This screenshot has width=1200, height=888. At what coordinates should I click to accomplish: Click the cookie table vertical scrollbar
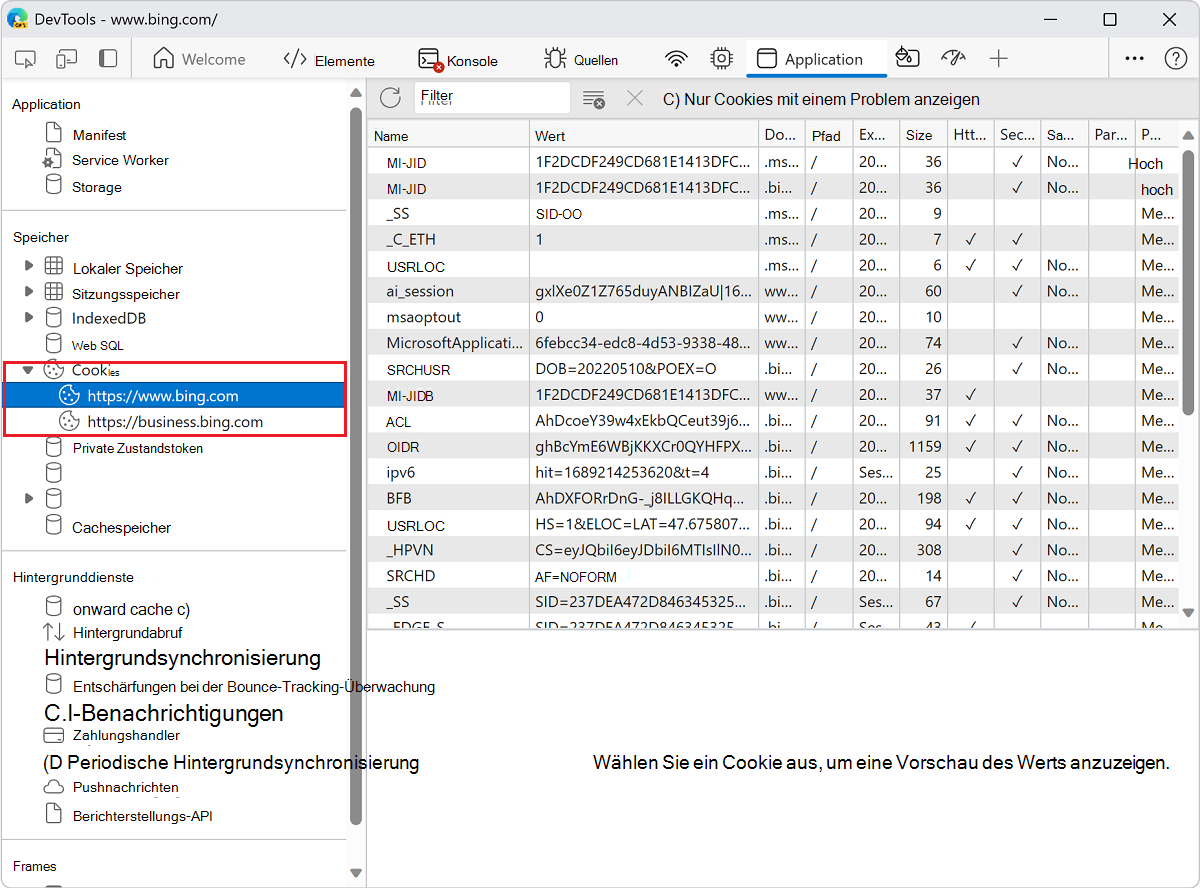coord(1188,280)
